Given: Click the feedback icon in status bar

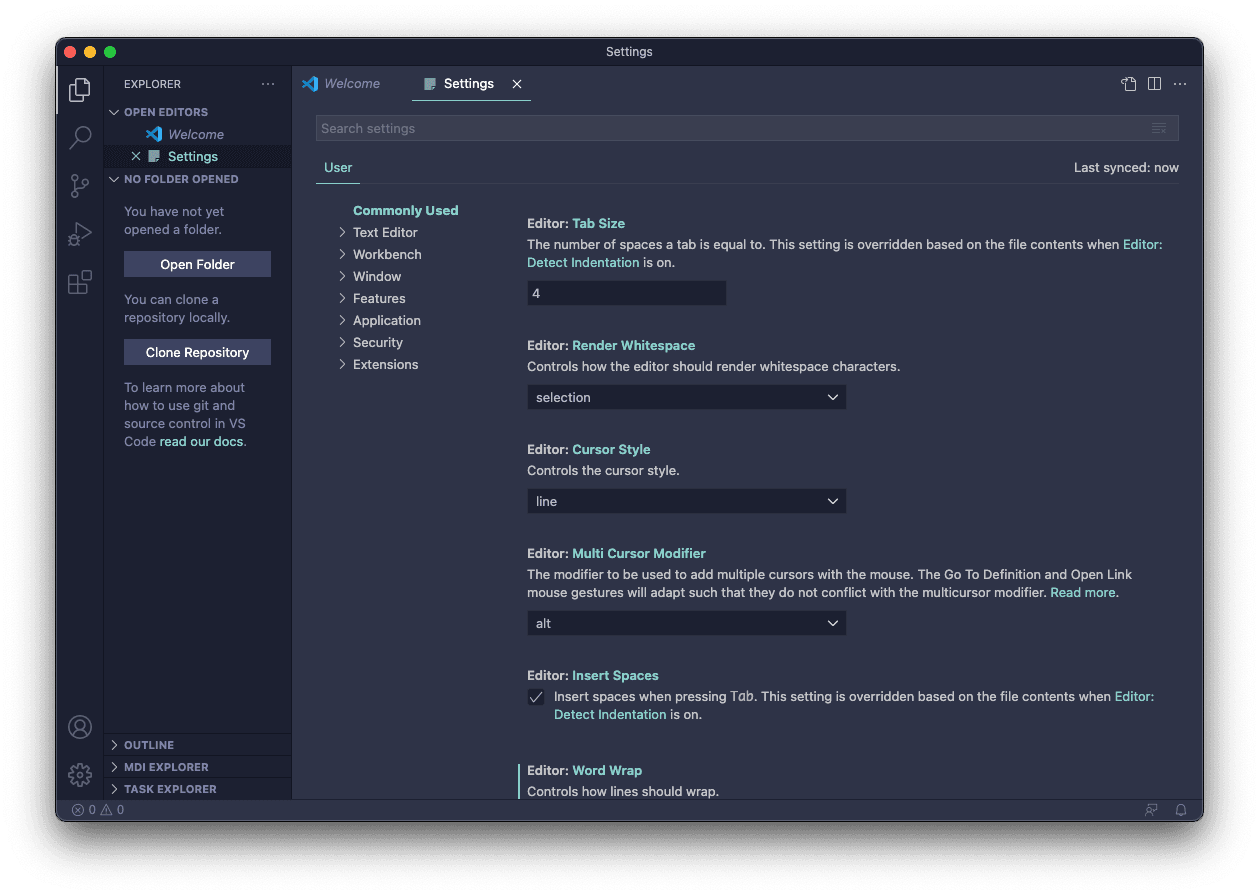Looking at the screenshot, I should click(x=1152, y=810).
